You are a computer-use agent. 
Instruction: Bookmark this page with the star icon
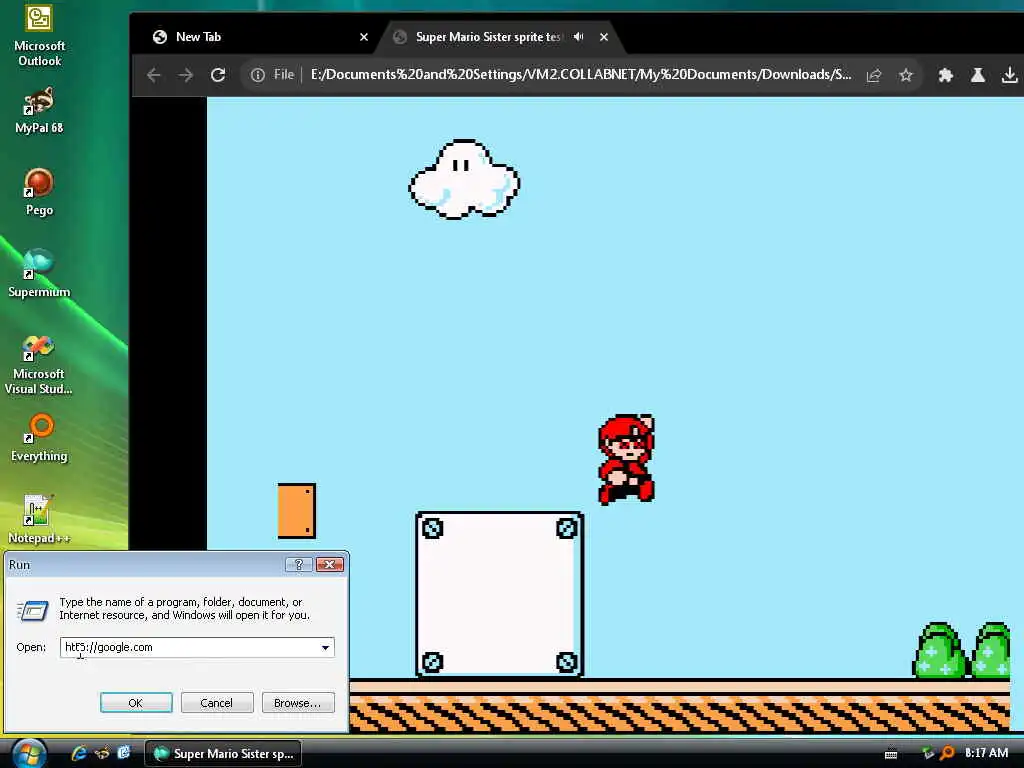(906, 75)
